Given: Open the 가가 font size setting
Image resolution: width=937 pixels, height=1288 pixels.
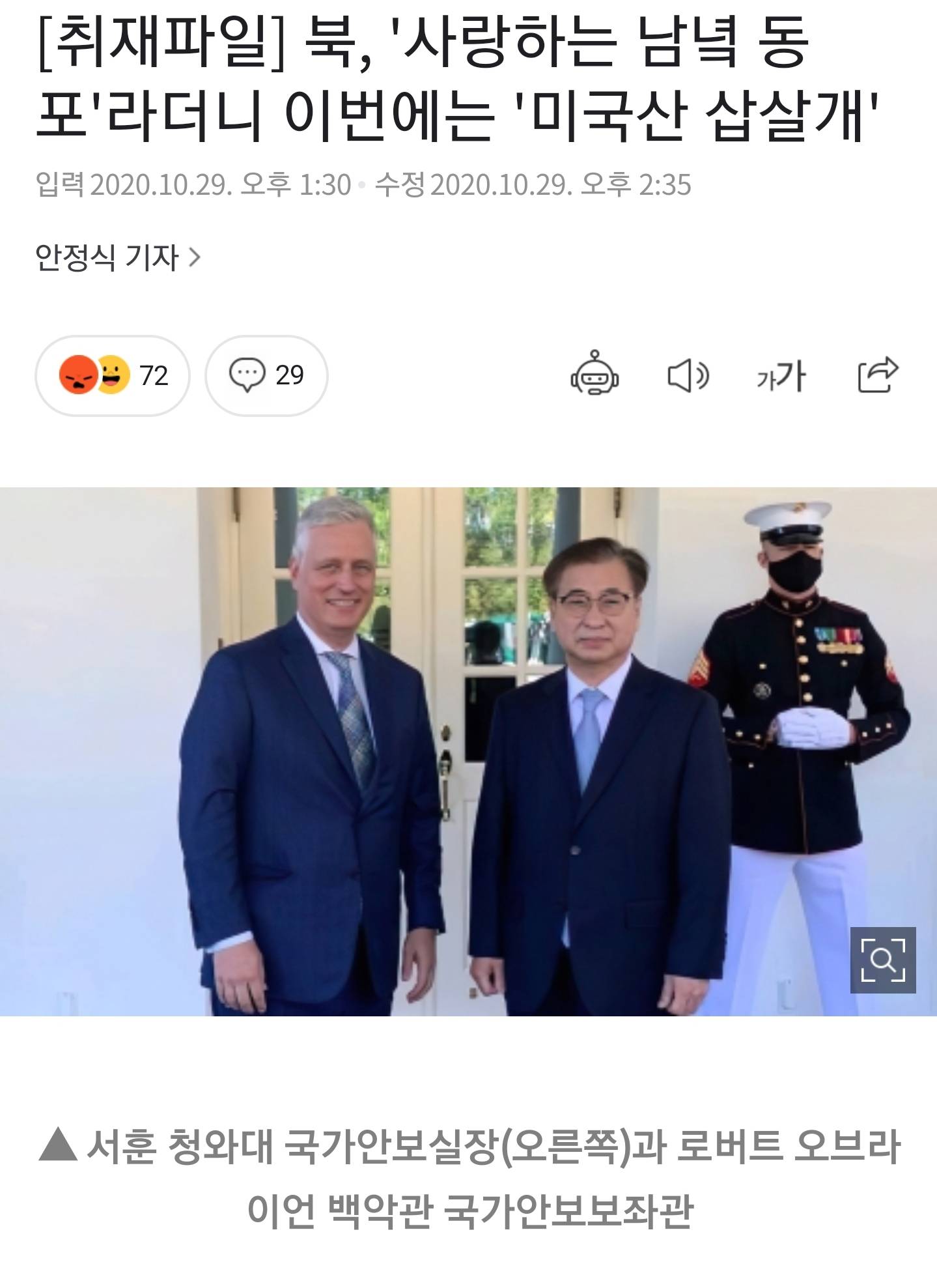Looking at the screenshot, I should [x=781, y=376].
